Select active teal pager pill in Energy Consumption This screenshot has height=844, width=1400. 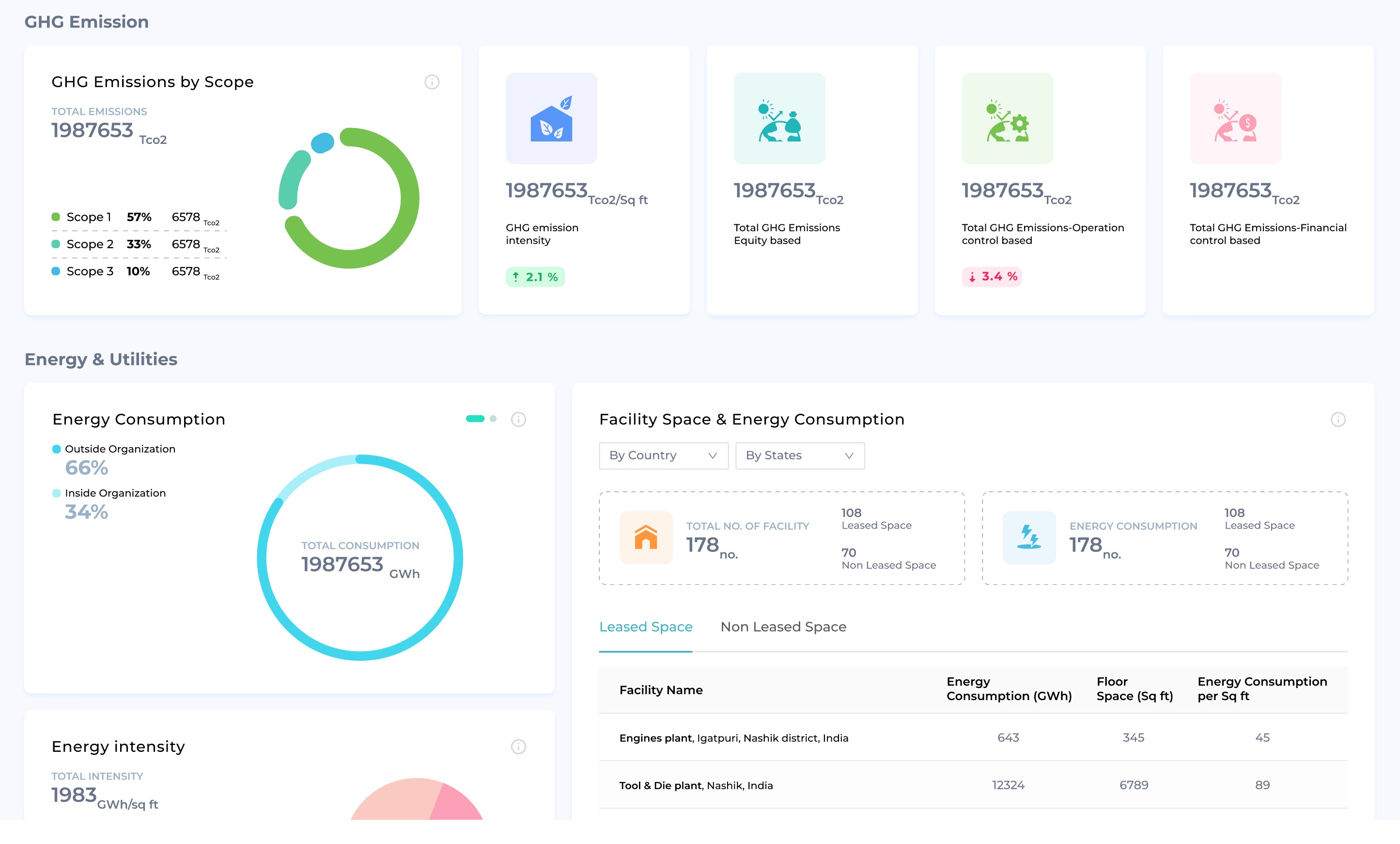pos(475,419)
